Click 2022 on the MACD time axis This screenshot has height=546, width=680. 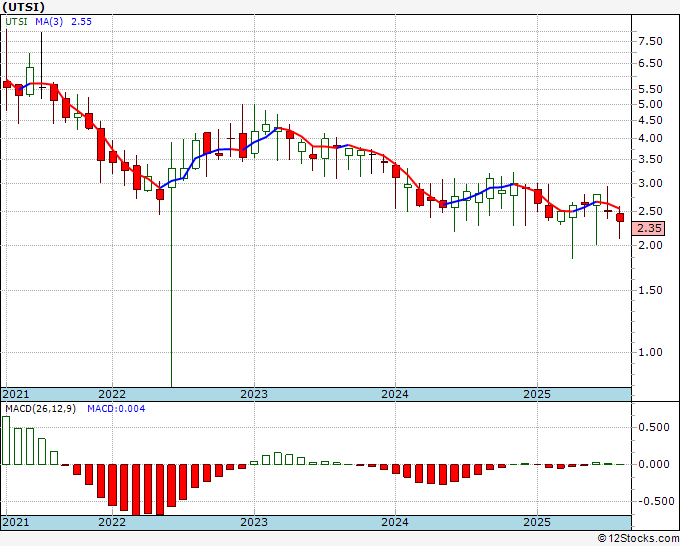[112, 522]
